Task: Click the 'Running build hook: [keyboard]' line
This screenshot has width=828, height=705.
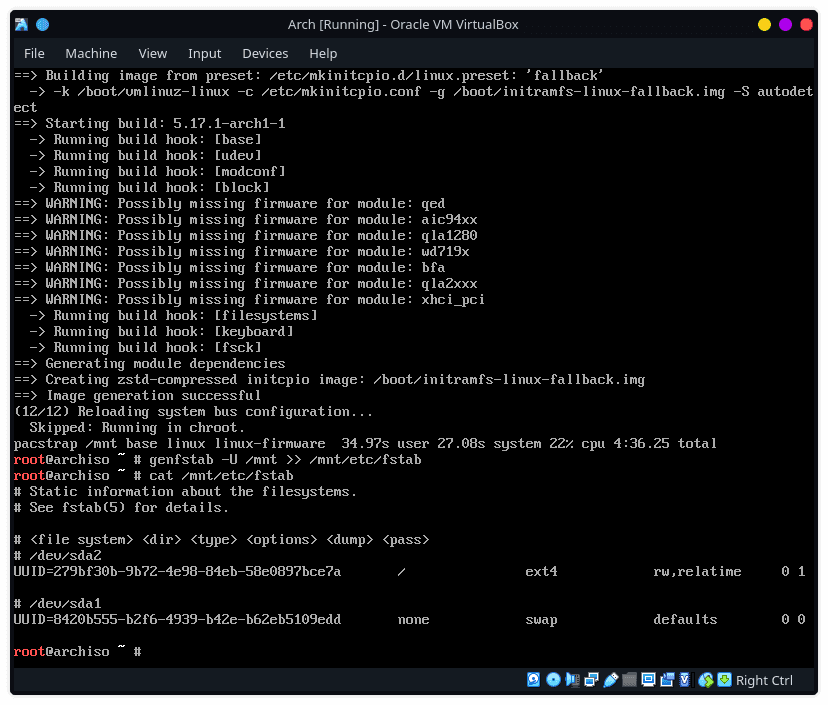Action: 161,332
